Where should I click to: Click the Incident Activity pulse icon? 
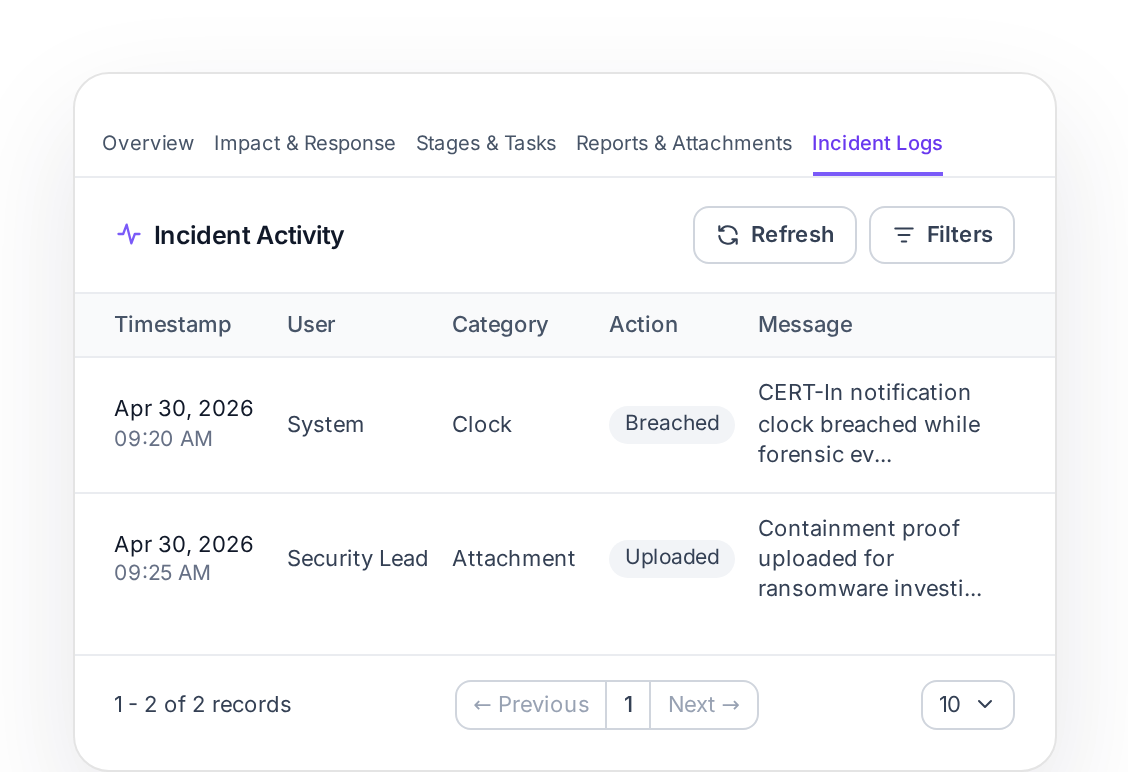click(x=129, y=235)
